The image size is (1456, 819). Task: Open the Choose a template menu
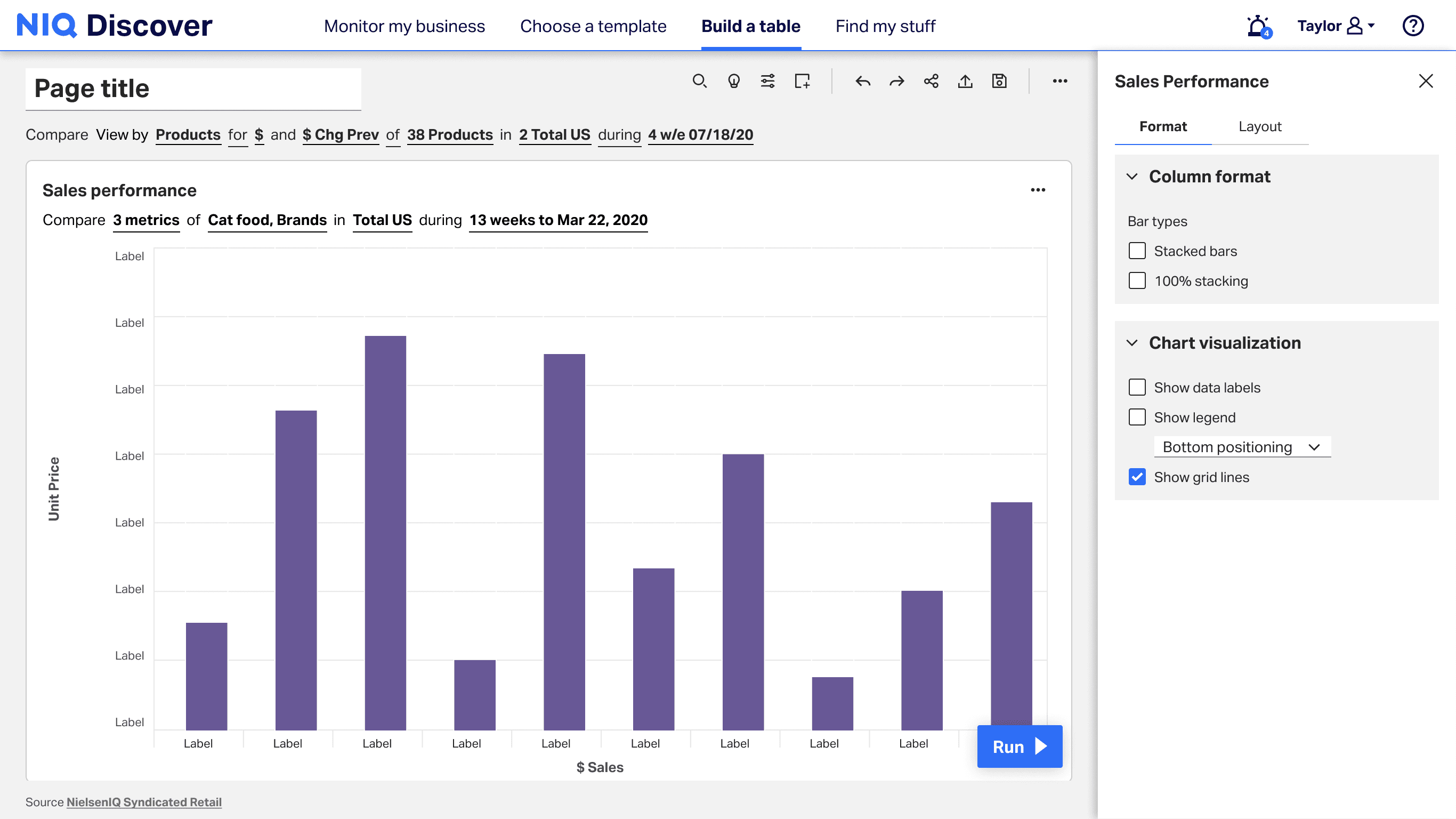coord(593,26)
